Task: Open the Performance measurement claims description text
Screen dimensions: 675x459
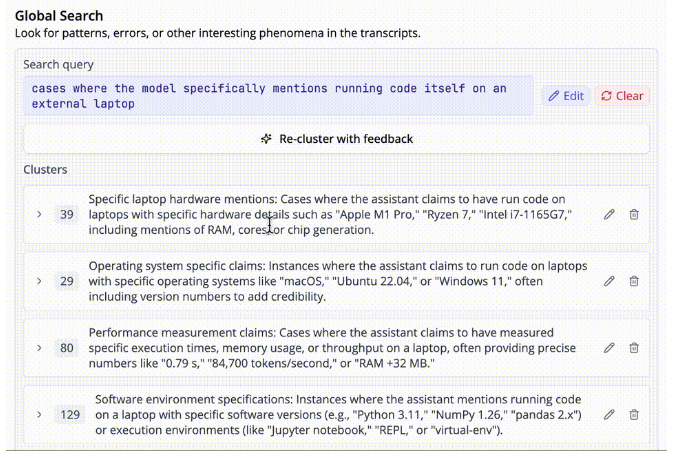Action: [332, 348]
